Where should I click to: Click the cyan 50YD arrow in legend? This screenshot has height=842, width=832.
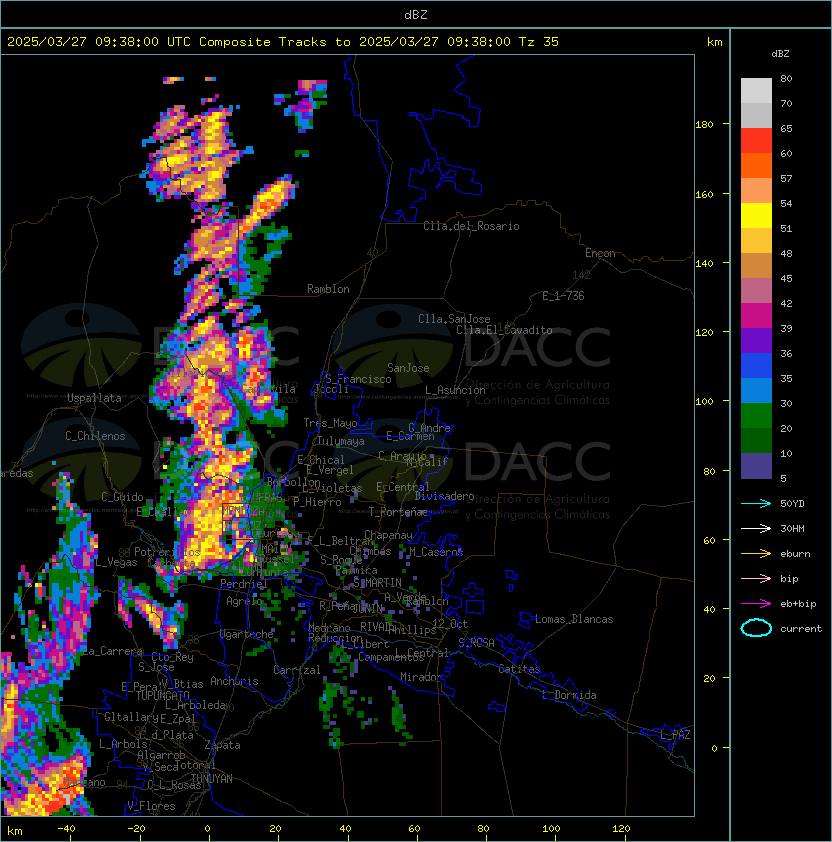coord(756,503)
